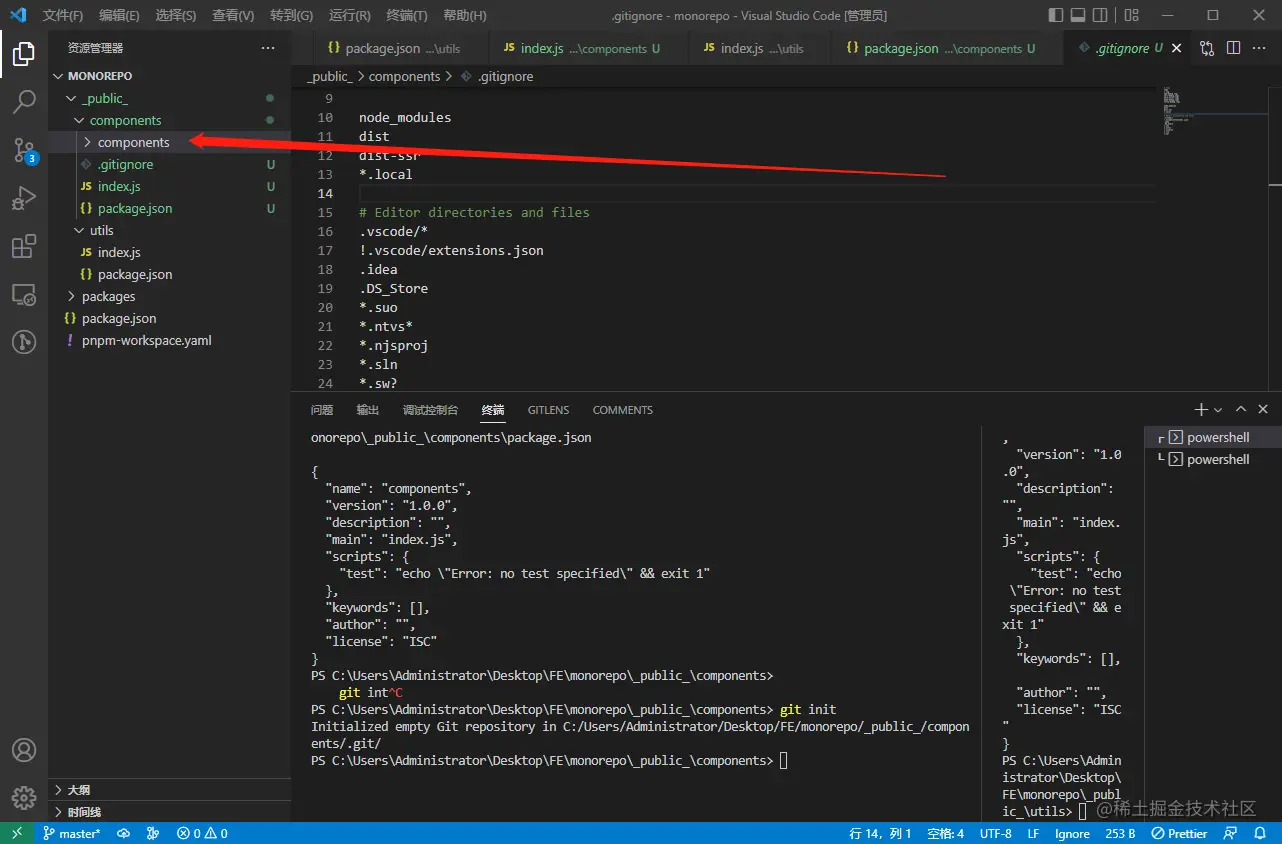
Task: Expand the packages folder
Action: tap(108, 296)
